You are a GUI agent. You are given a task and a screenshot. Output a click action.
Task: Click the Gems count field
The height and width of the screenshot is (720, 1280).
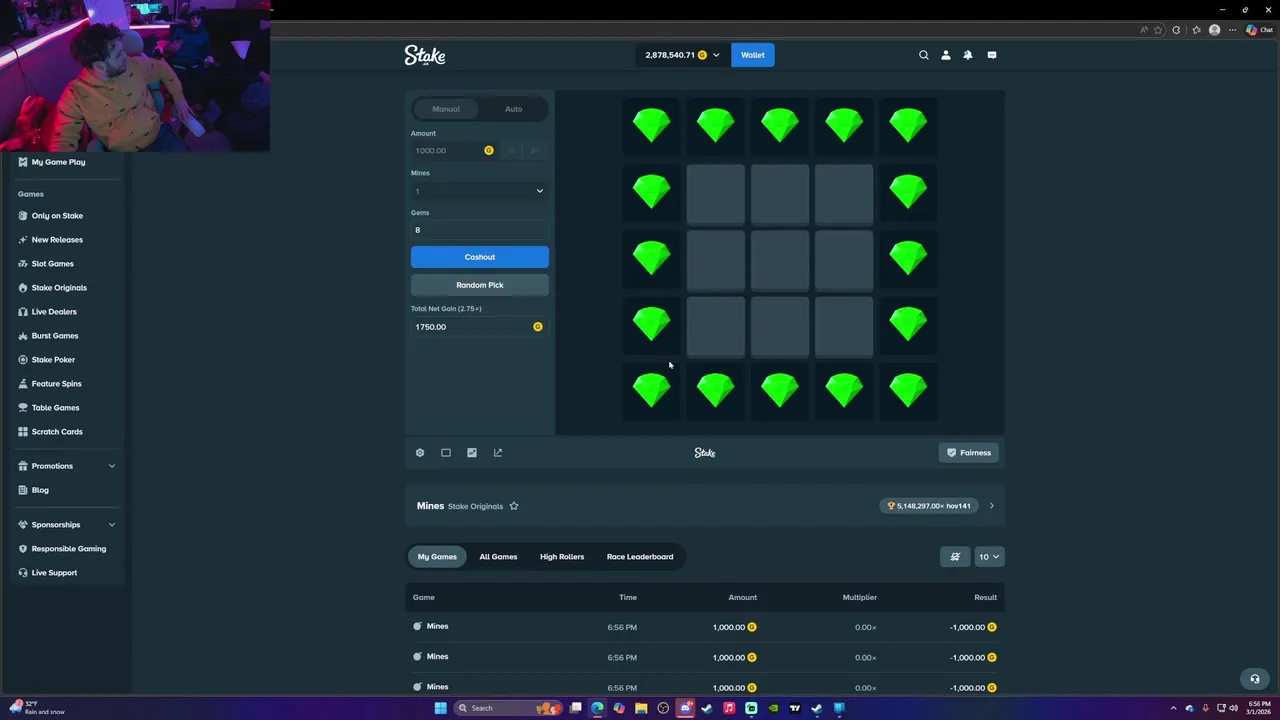click(479, 230)
